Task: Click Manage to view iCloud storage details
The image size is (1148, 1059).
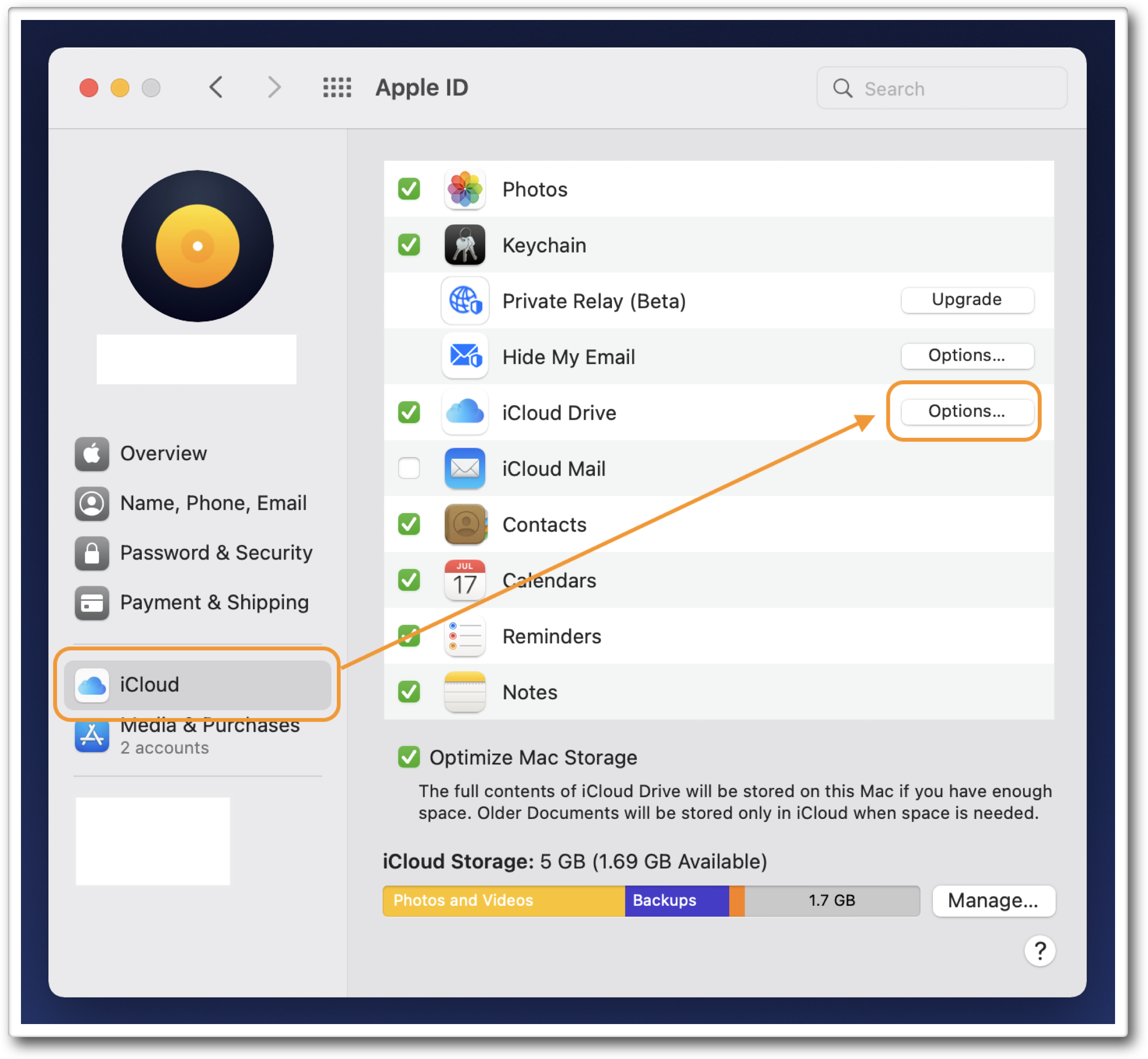Action: click(993, 900)
